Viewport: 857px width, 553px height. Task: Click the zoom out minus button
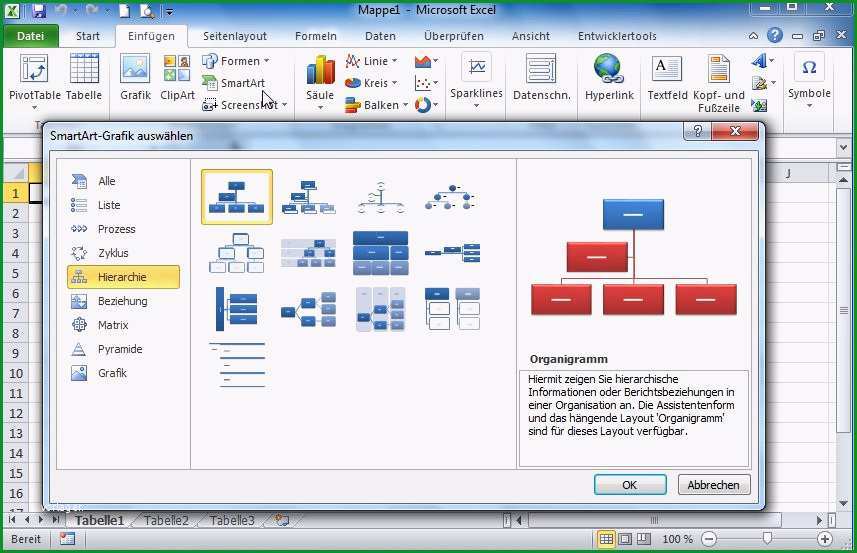[x=709, y=539]
